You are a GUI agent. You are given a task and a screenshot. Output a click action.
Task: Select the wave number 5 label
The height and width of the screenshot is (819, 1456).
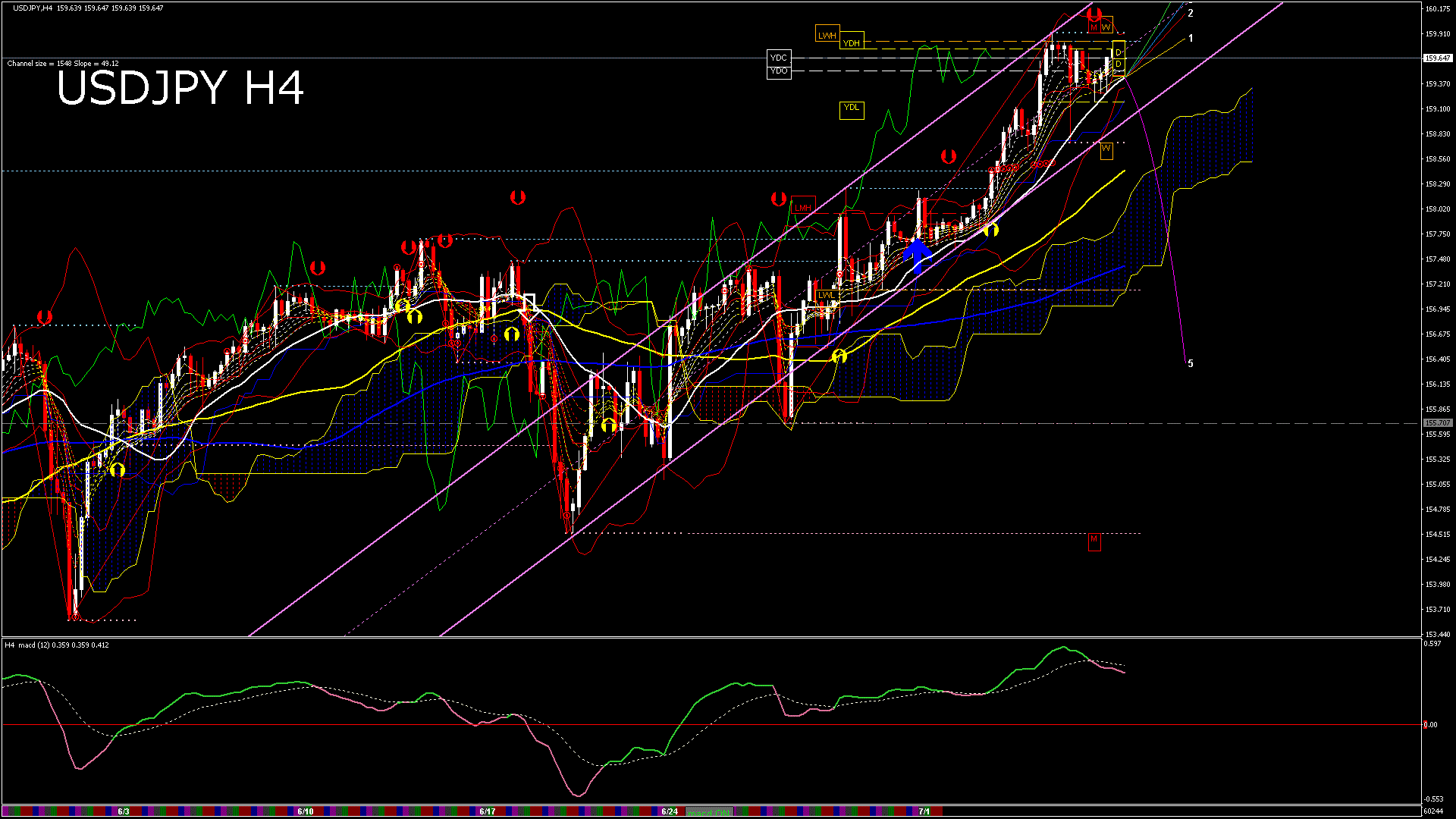pyautogui.click(x=1191, y=364)
